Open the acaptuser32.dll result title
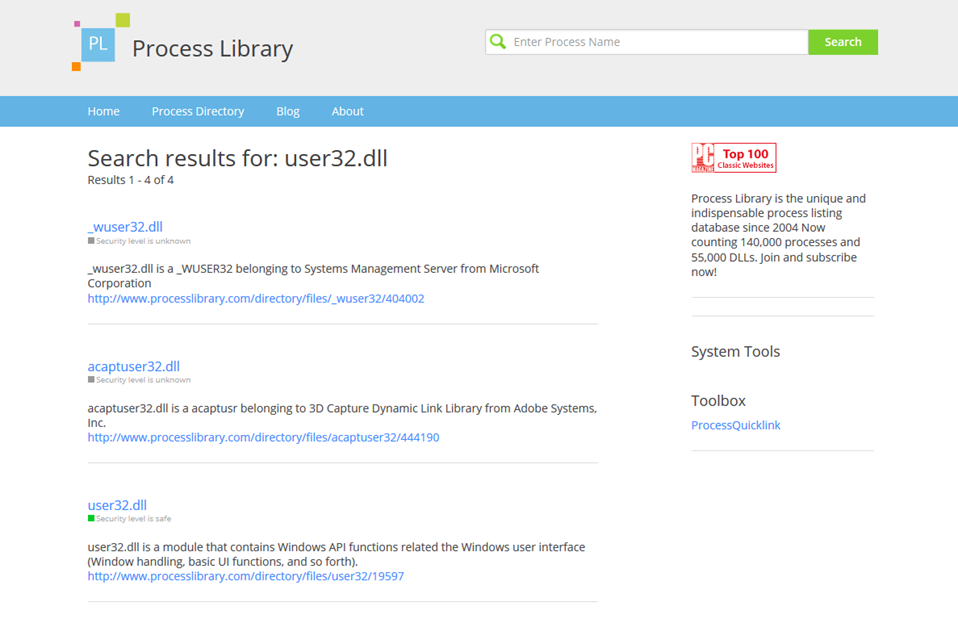This screenshot has height=619, width=958. 134,366
